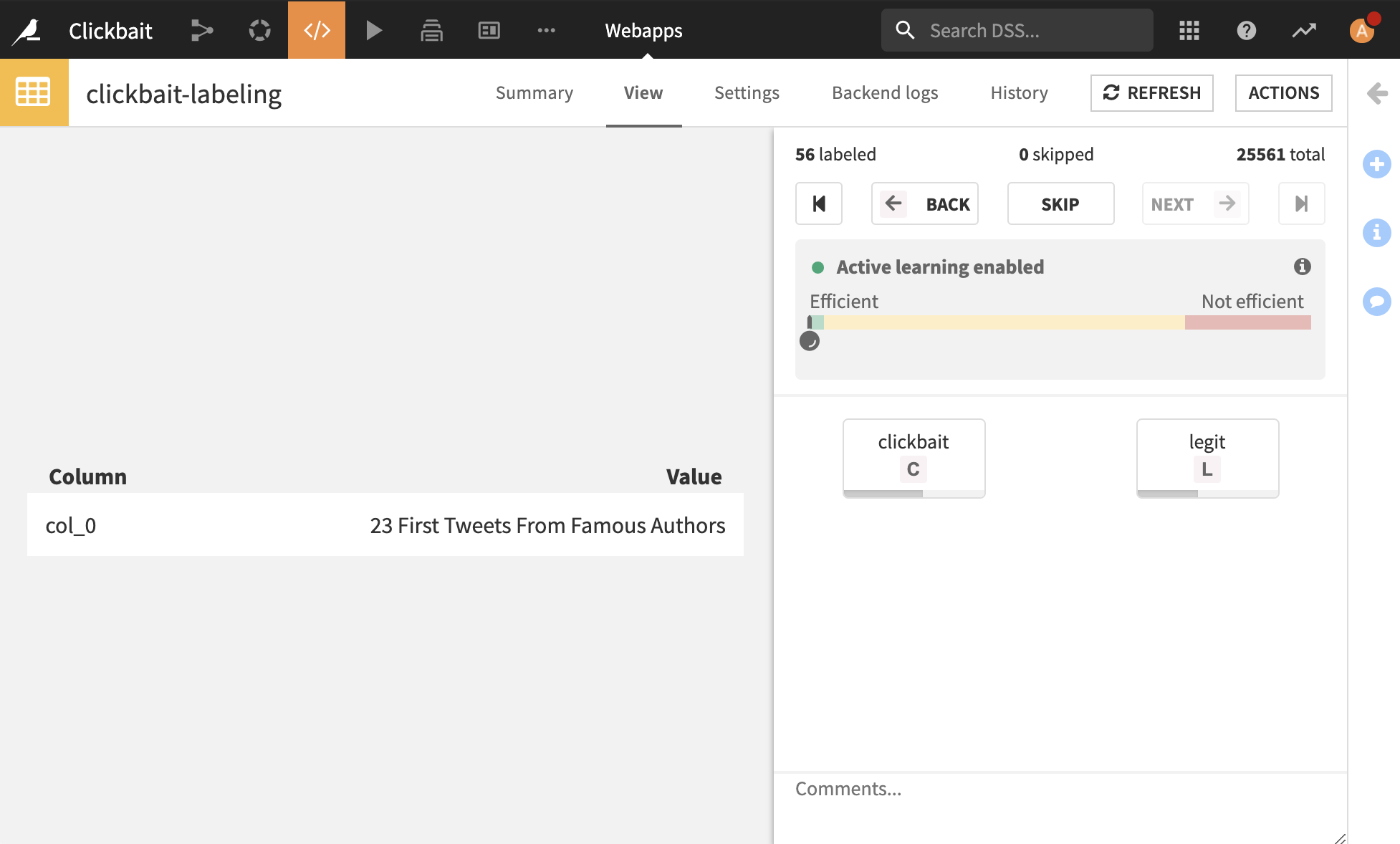Click the '0 skipped' counter
This screenshot has height=844, width=1400.
[1056, 154]
